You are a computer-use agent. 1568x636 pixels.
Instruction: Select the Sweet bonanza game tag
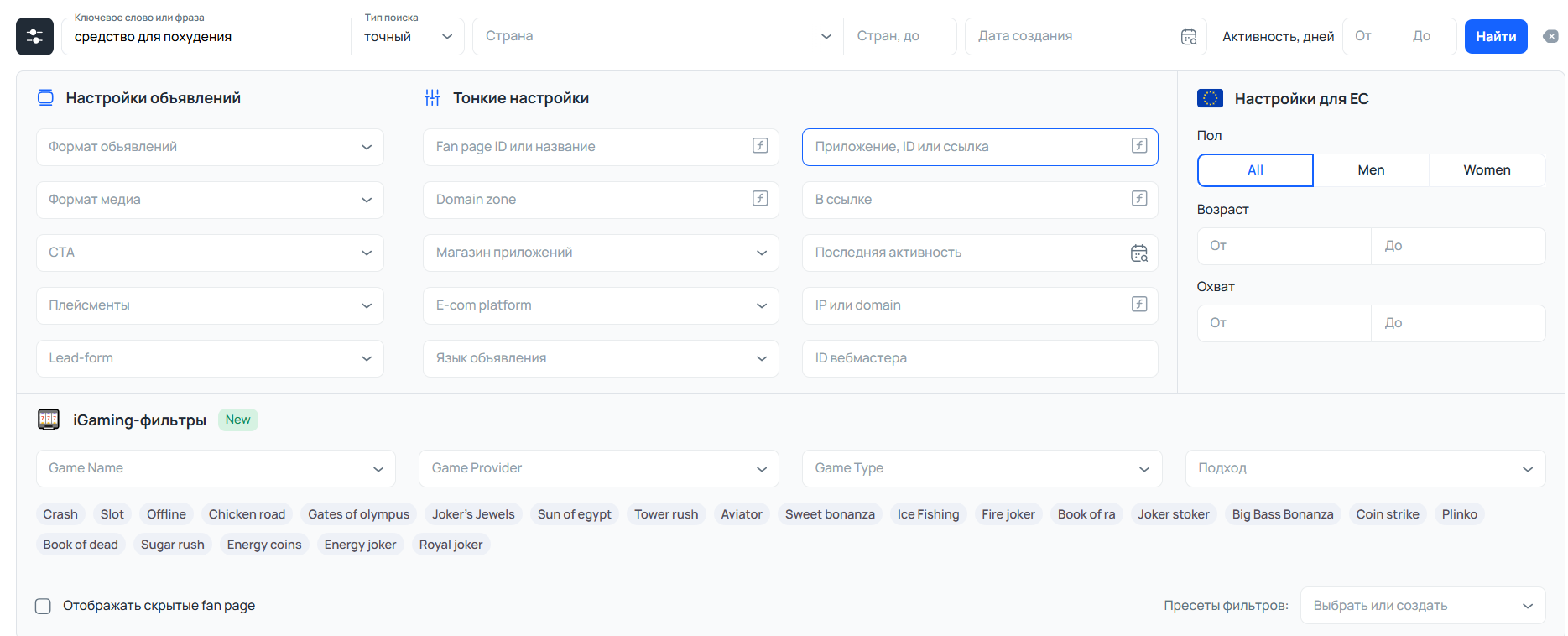[830, 514]
